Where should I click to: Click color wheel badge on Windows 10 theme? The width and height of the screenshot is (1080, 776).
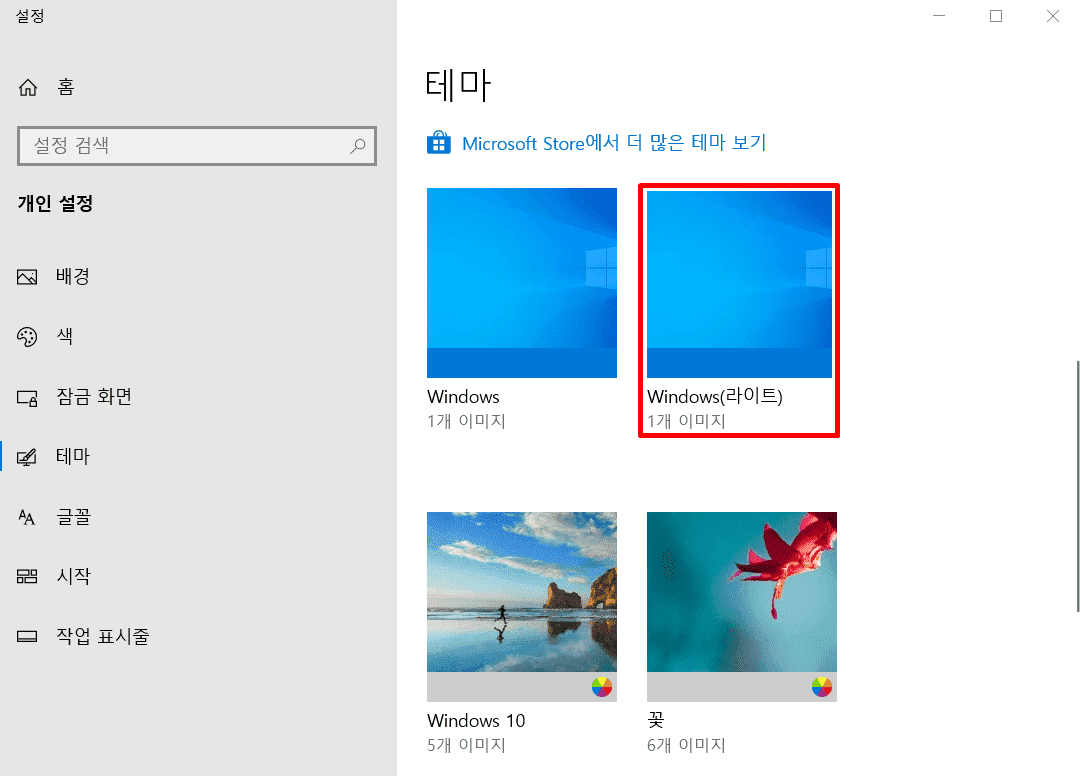click(601, 686)
